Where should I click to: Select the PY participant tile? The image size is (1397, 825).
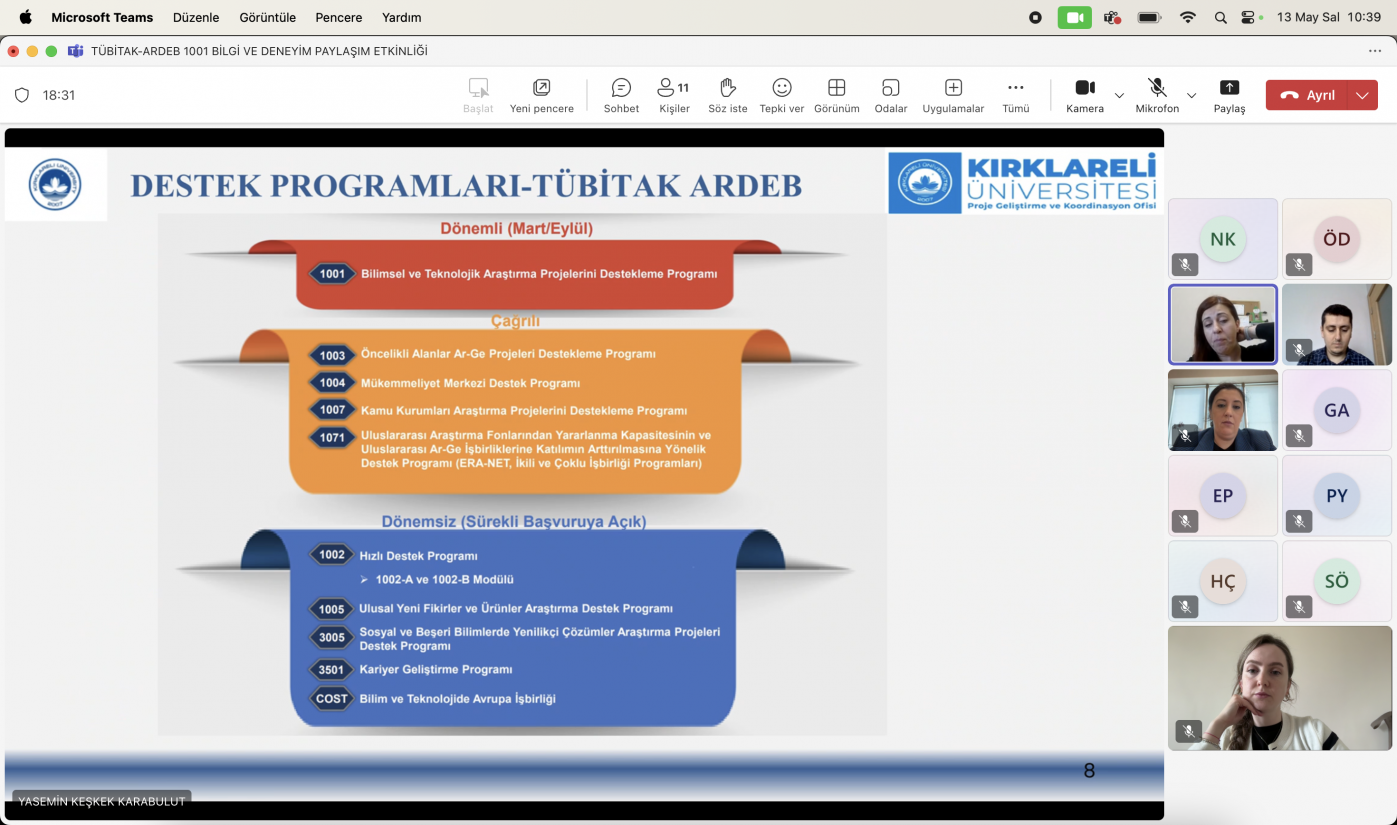(x=1337, y=496)
